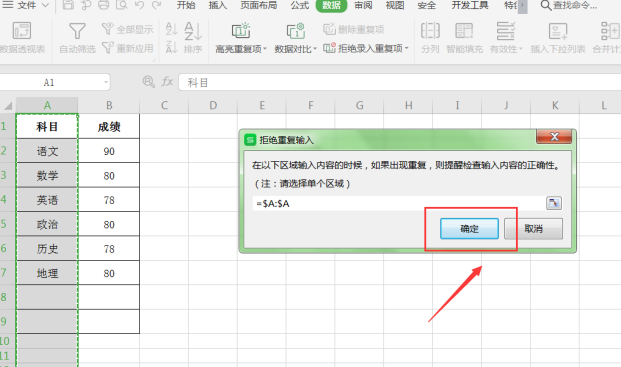Click the save icon in quick toolbar

click(x=68, y=5)
